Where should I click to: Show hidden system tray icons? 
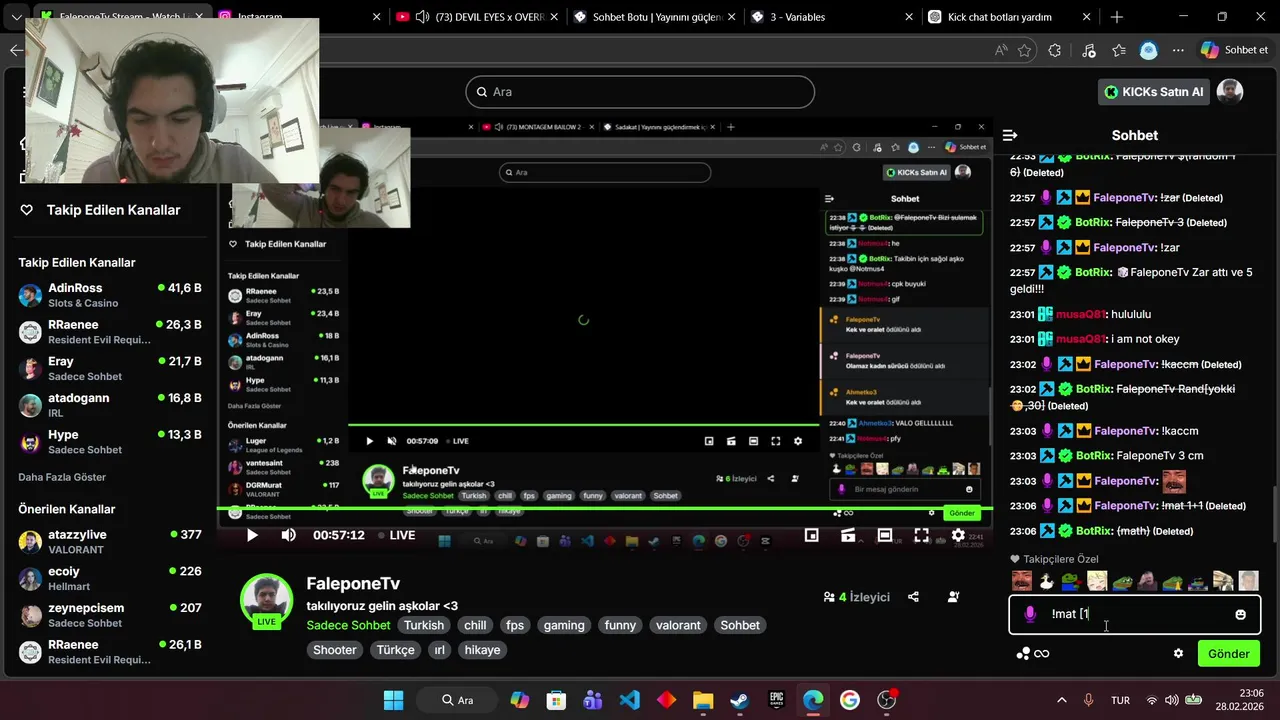pyautogui.click(x=1061, y=700)
